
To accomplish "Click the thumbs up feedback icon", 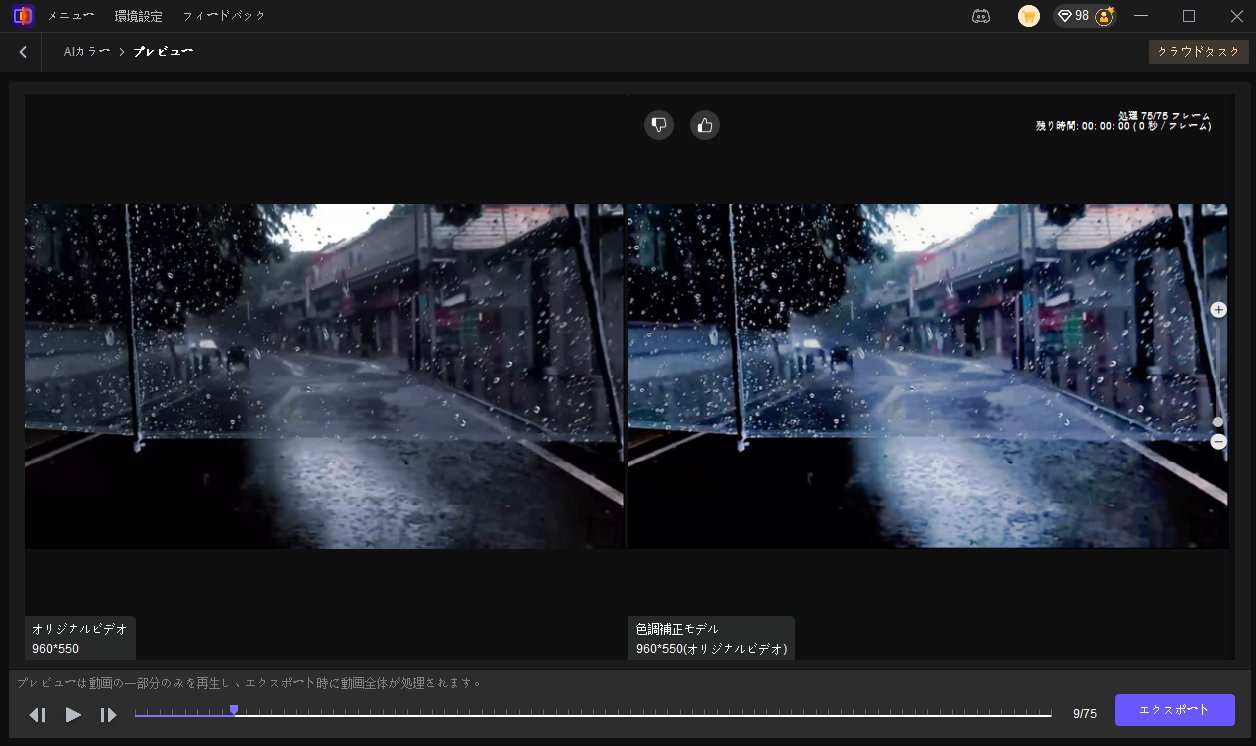I will tap(705, 125).
